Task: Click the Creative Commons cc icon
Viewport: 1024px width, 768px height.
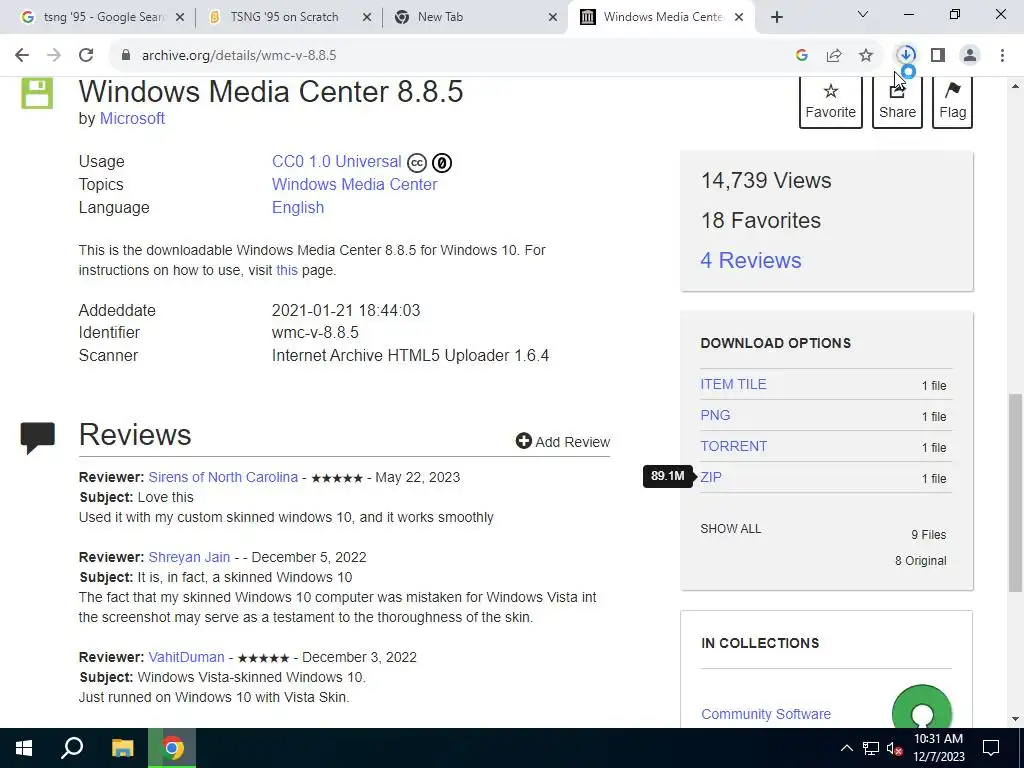Action: 417,162
